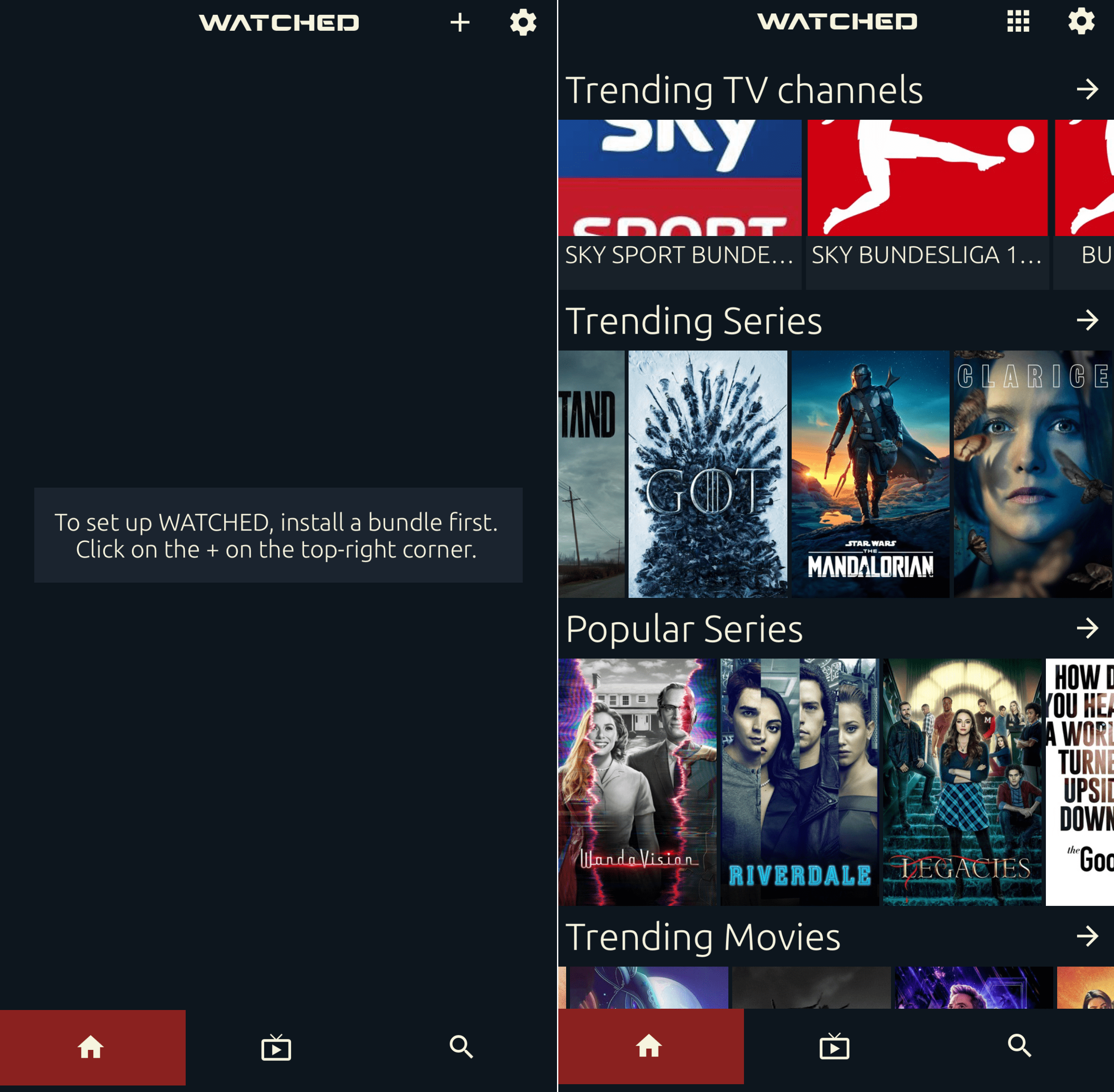
Task: Open settings gear in the left screen
Action: tap(523, 23)
